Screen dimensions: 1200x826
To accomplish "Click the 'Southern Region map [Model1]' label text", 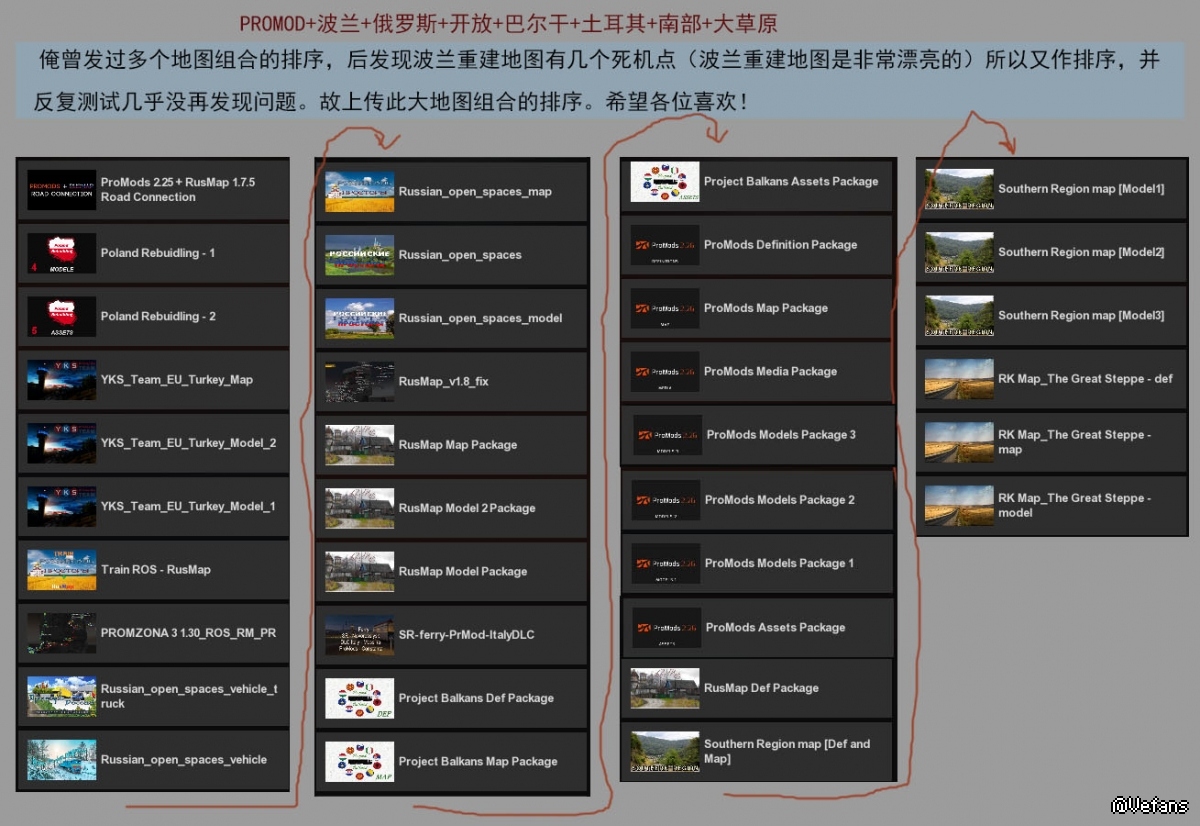I will (1081, 189).
